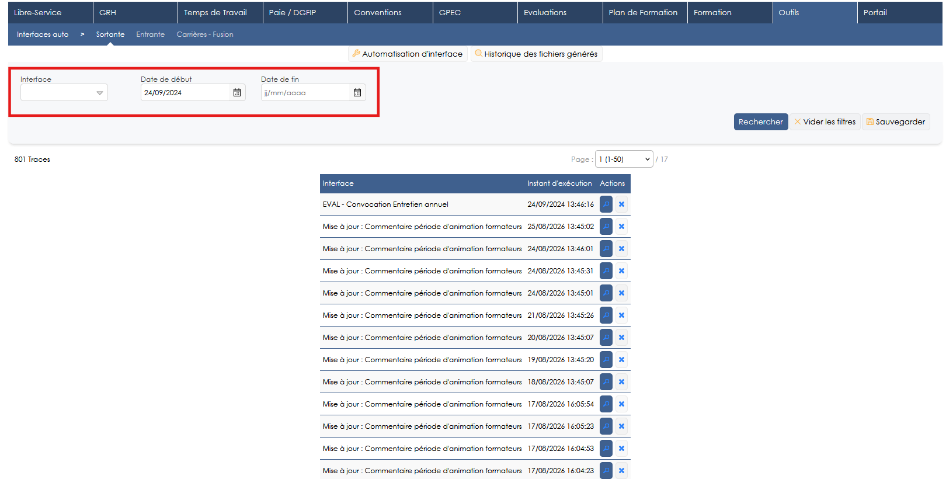Delete the trace dated 24/08/2026 13:45:01
This screenshot has height=479, width=946.
[621, 293]
